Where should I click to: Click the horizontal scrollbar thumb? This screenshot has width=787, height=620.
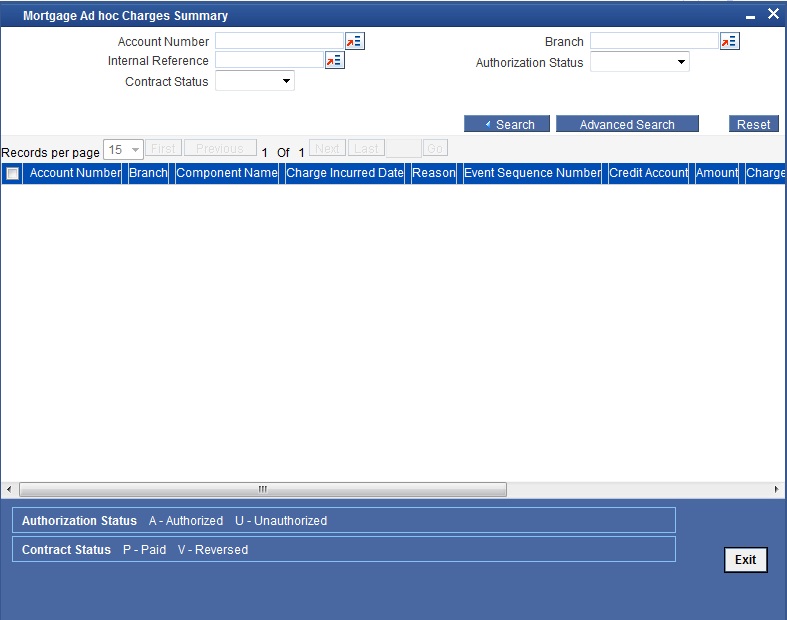(x=263, y=489)
